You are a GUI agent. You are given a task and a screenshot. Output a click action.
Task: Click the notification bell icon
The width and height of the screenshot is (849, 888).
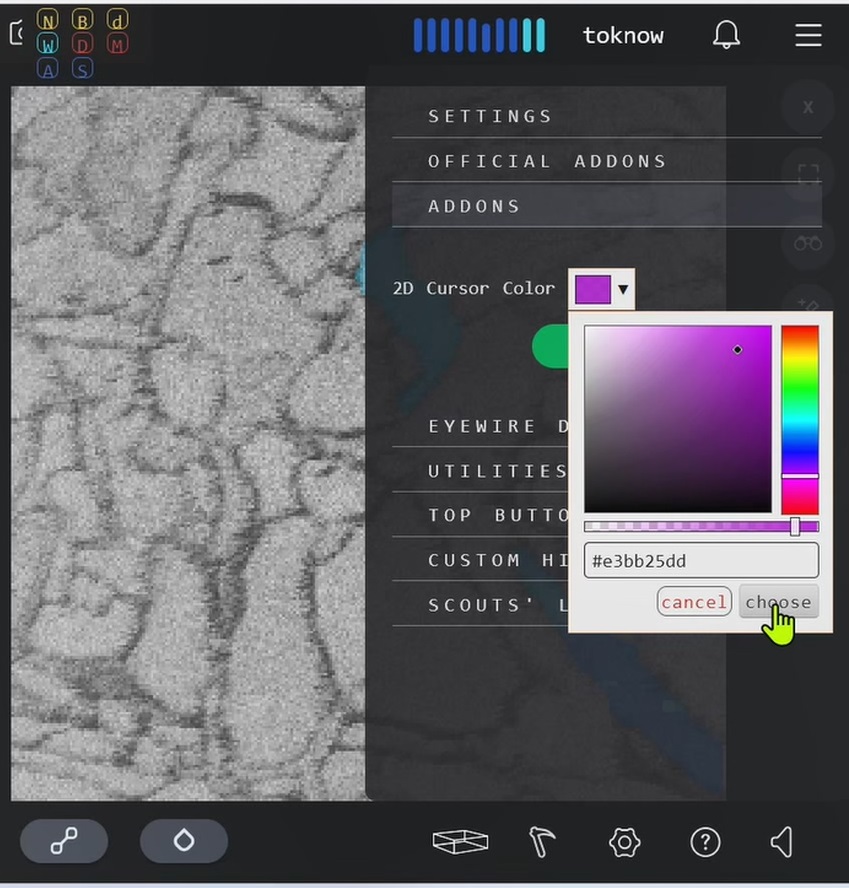[x=726, y=35]
